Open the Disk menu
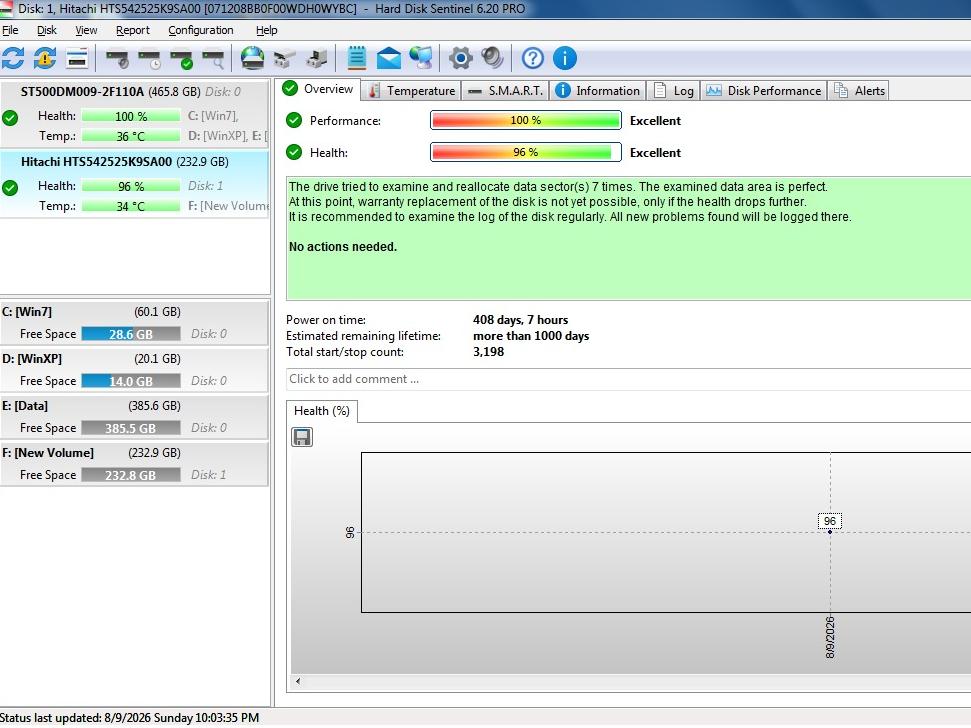Image resolution: width=971 pixels, height=728 pixels. [x=46, y=30]
